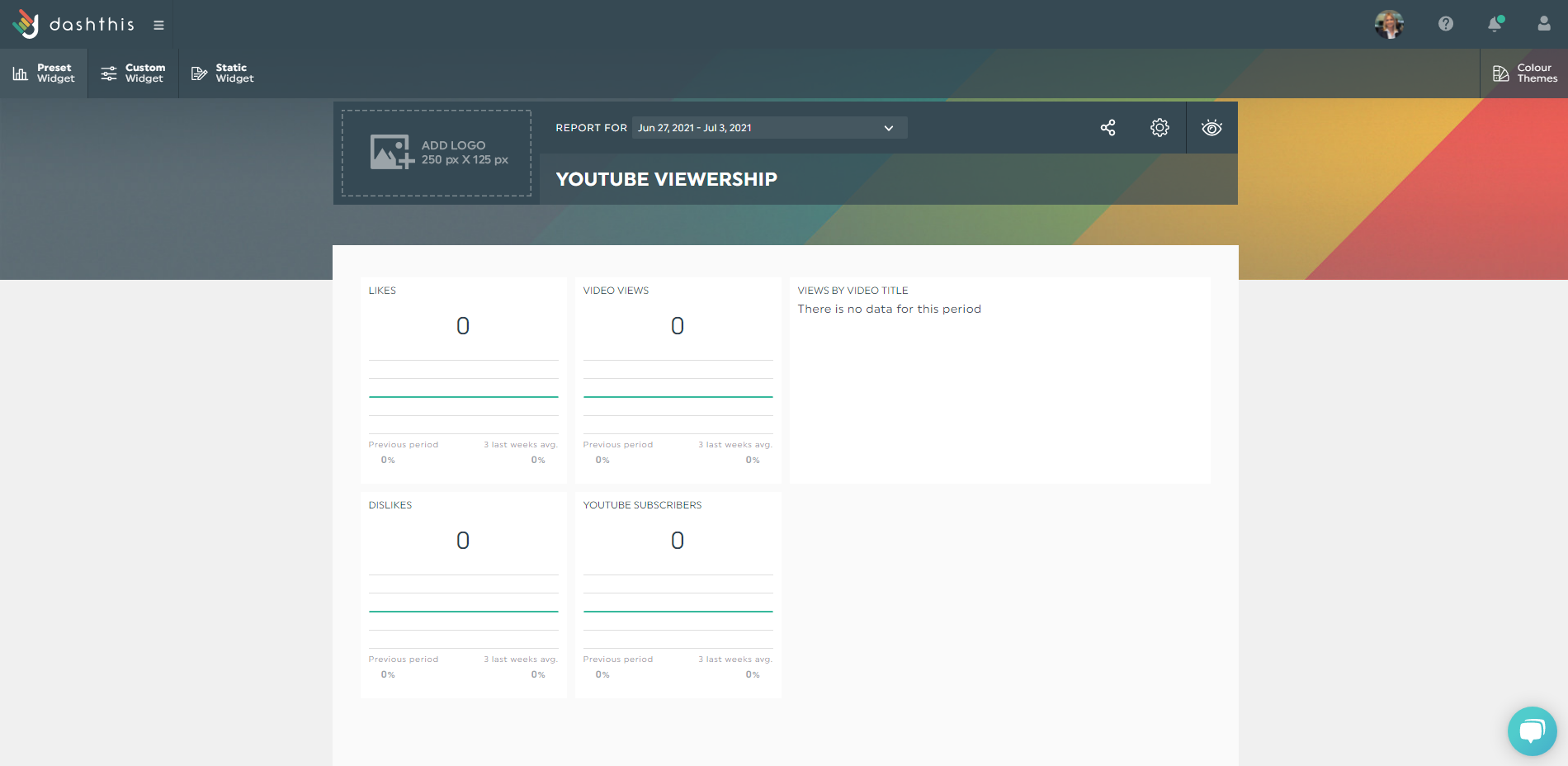Viewport: 1568px width, 766px height.
Task: Select the YOUTUBE SUBSCRIBERS widget title
Action: [x=642, y=505]
